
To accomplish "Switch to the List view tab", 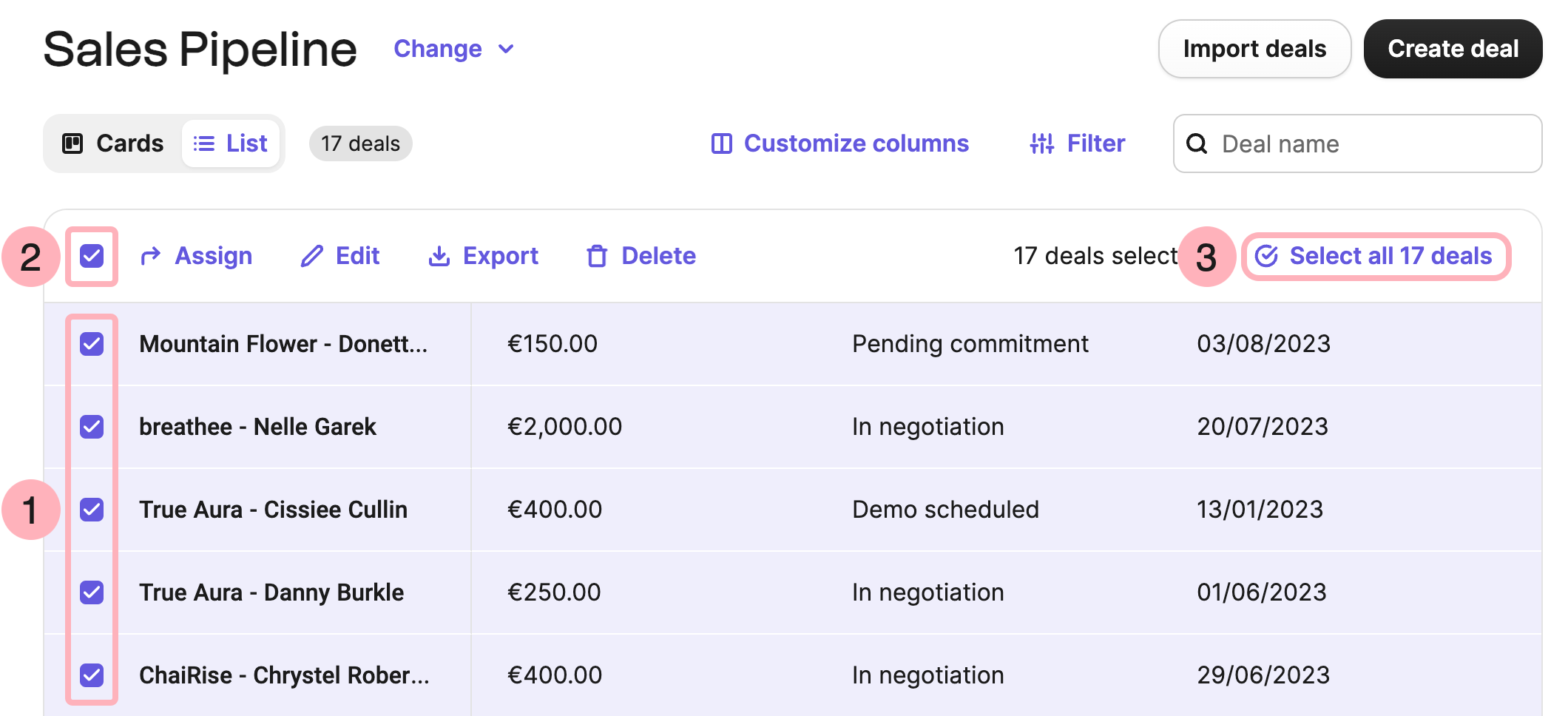I will [232, 143].
